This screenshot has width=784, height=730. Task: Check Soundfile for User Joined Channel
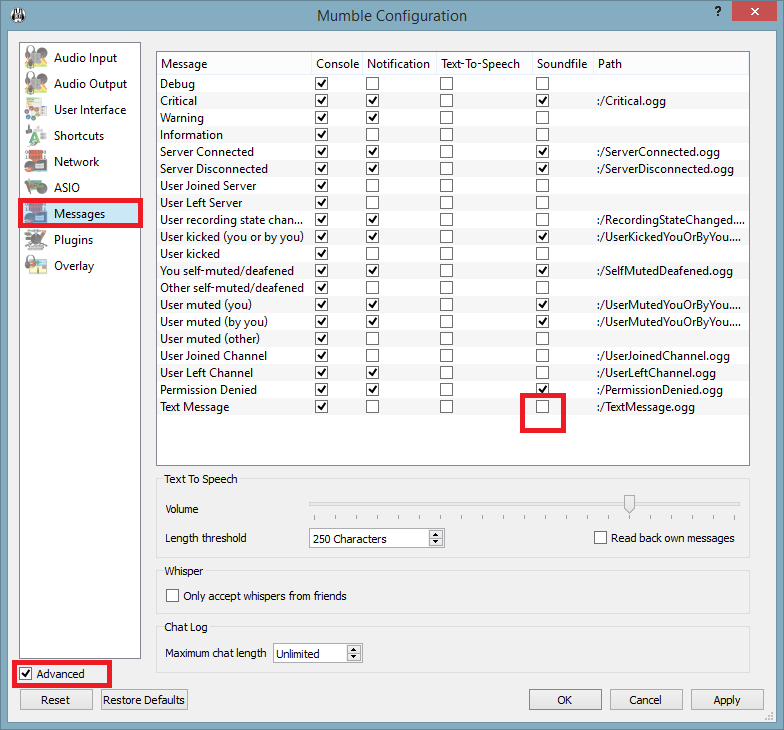point(542,356)
